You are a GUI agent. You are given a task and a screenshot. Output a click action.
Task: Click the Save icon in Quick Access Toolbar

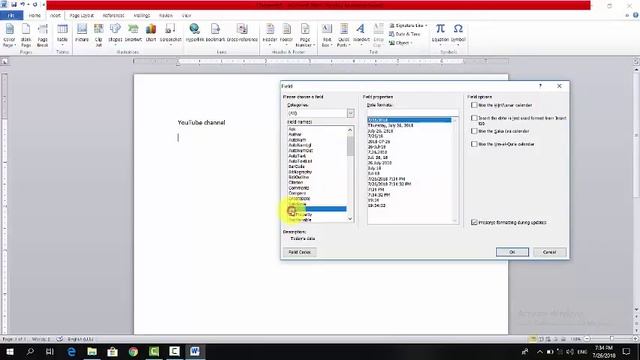[14, 4]
